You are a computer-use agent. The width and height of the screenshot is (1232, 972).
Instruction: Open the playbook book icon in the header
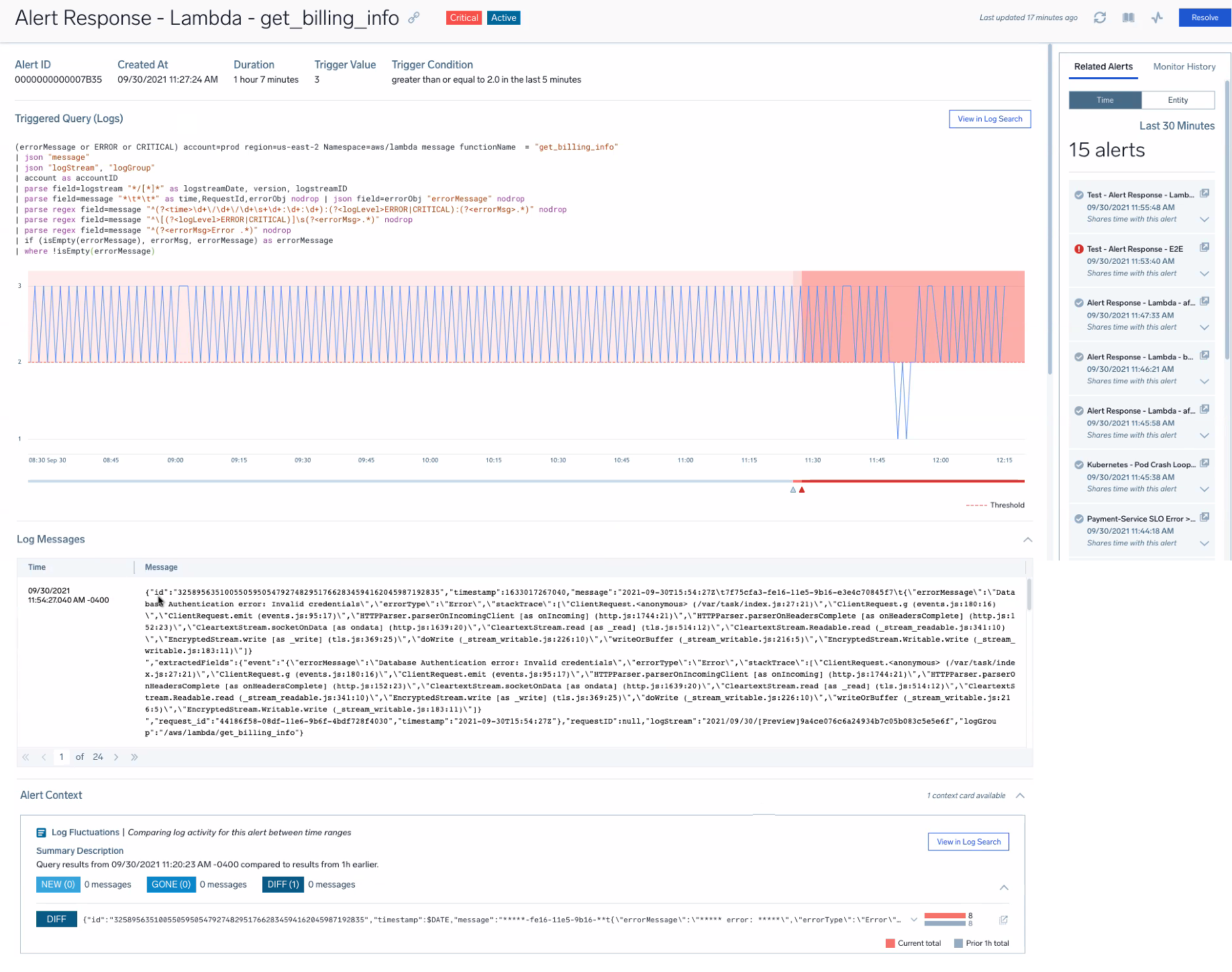click(x=1128, y=17)
